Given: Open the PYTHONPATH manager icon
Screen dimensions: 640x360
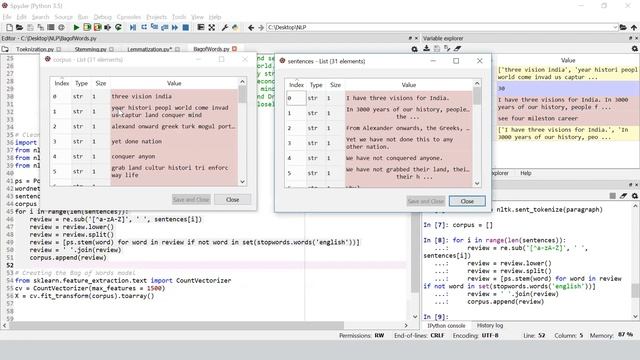Looking at the screenshot, I should (x=235, y=27).
